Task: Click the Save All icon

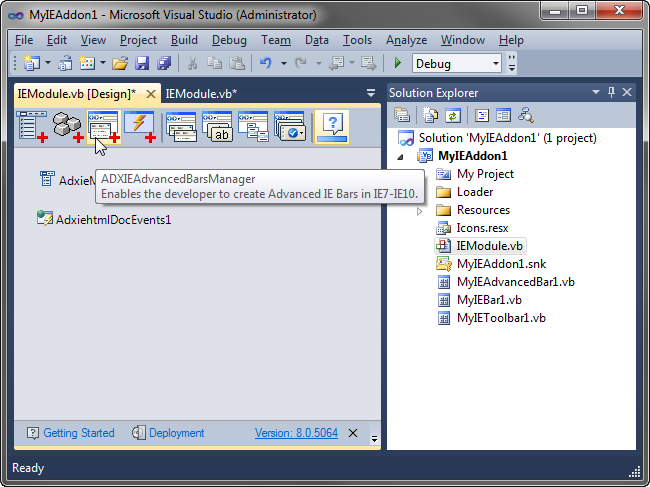Action: (164, 63)
